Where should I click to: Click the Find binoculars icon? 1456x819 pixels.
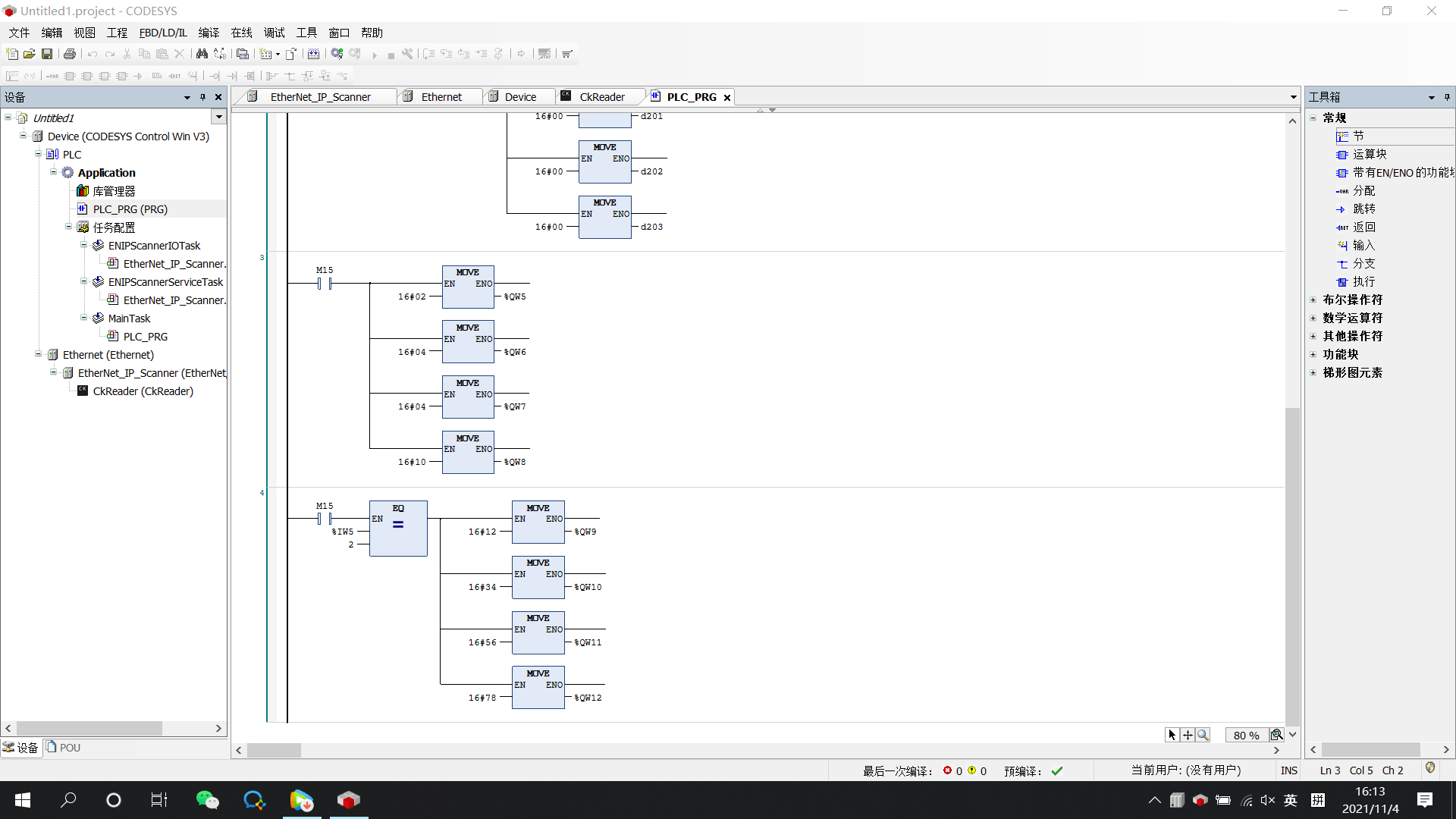[x=202, y=54]
